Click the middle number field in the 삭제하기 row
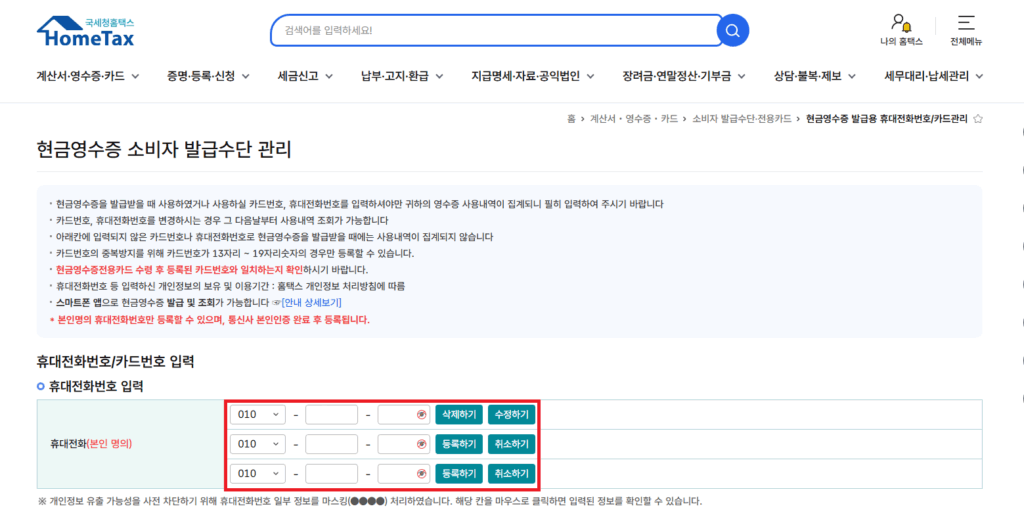Image resolution: width=1024 pixels, height=523 pixels. [332, 415]
